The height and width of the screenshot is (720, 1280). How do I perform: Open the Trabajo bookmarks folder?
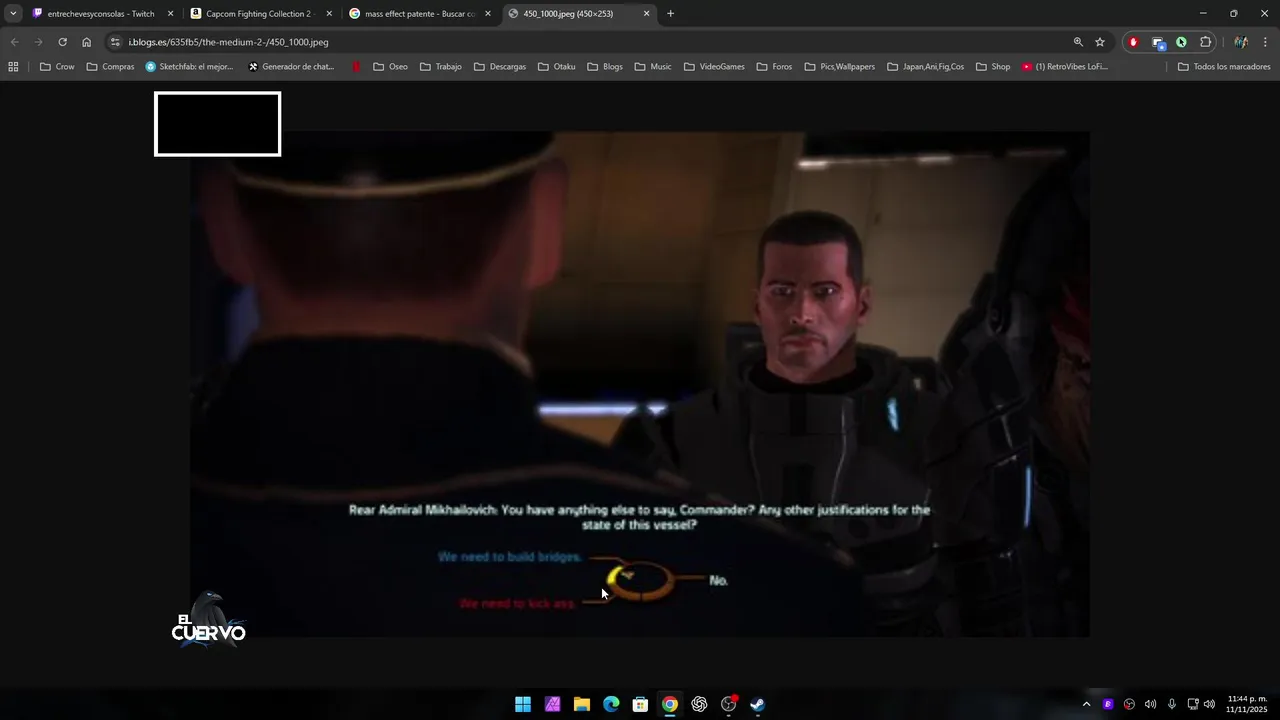pos(441,67)
